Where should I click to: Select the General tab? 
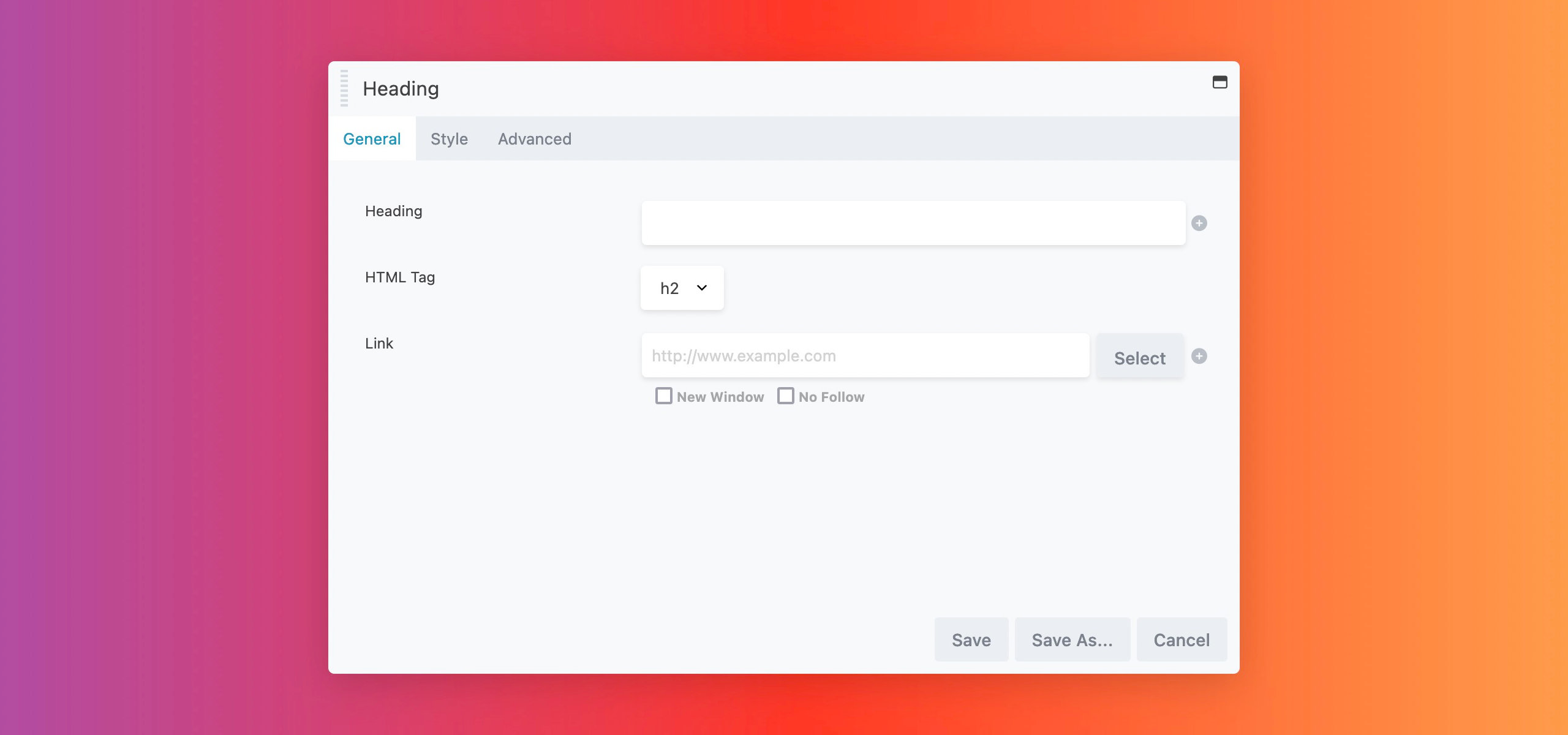(x=372, y=138)
